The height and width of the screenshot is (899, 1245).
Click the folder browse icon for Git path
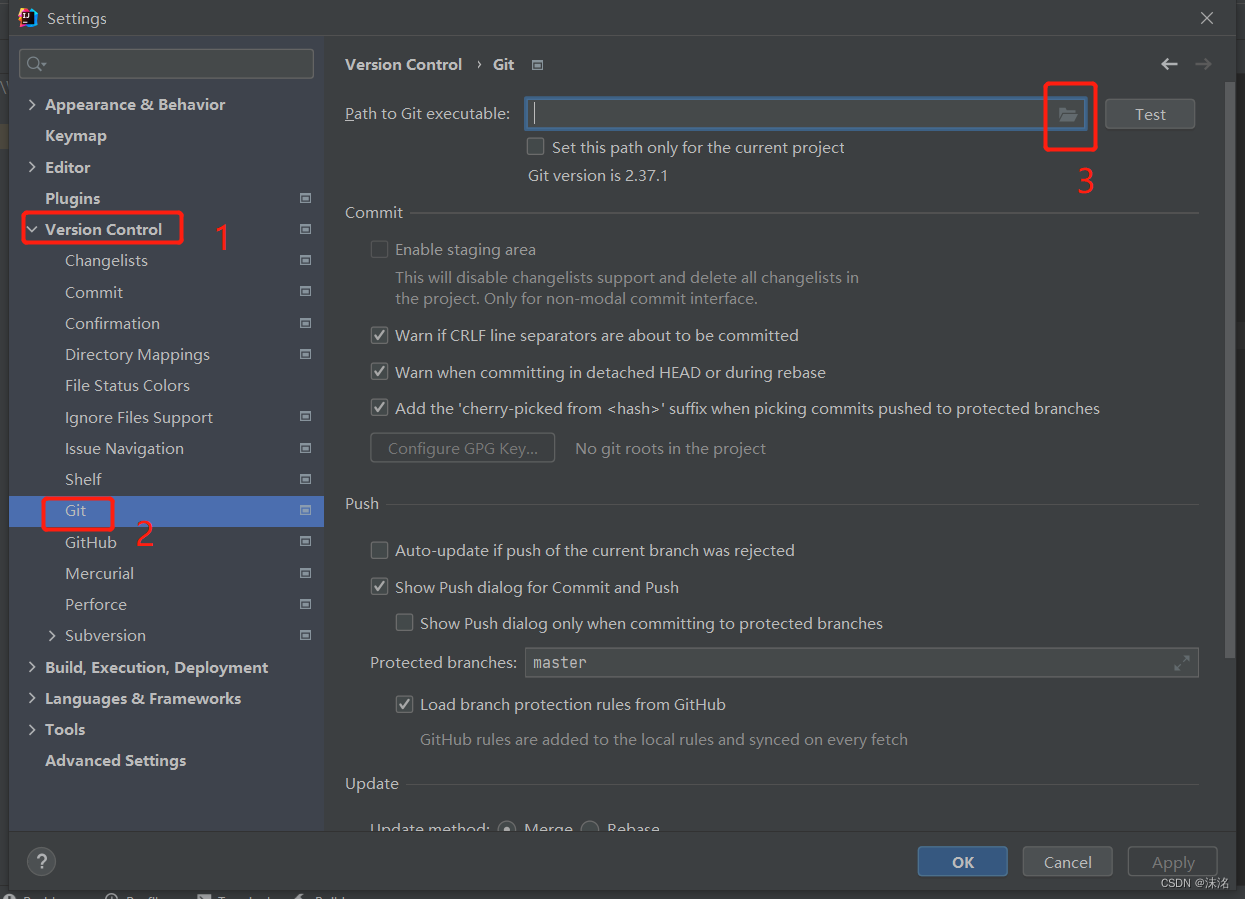pos(1068,114)
